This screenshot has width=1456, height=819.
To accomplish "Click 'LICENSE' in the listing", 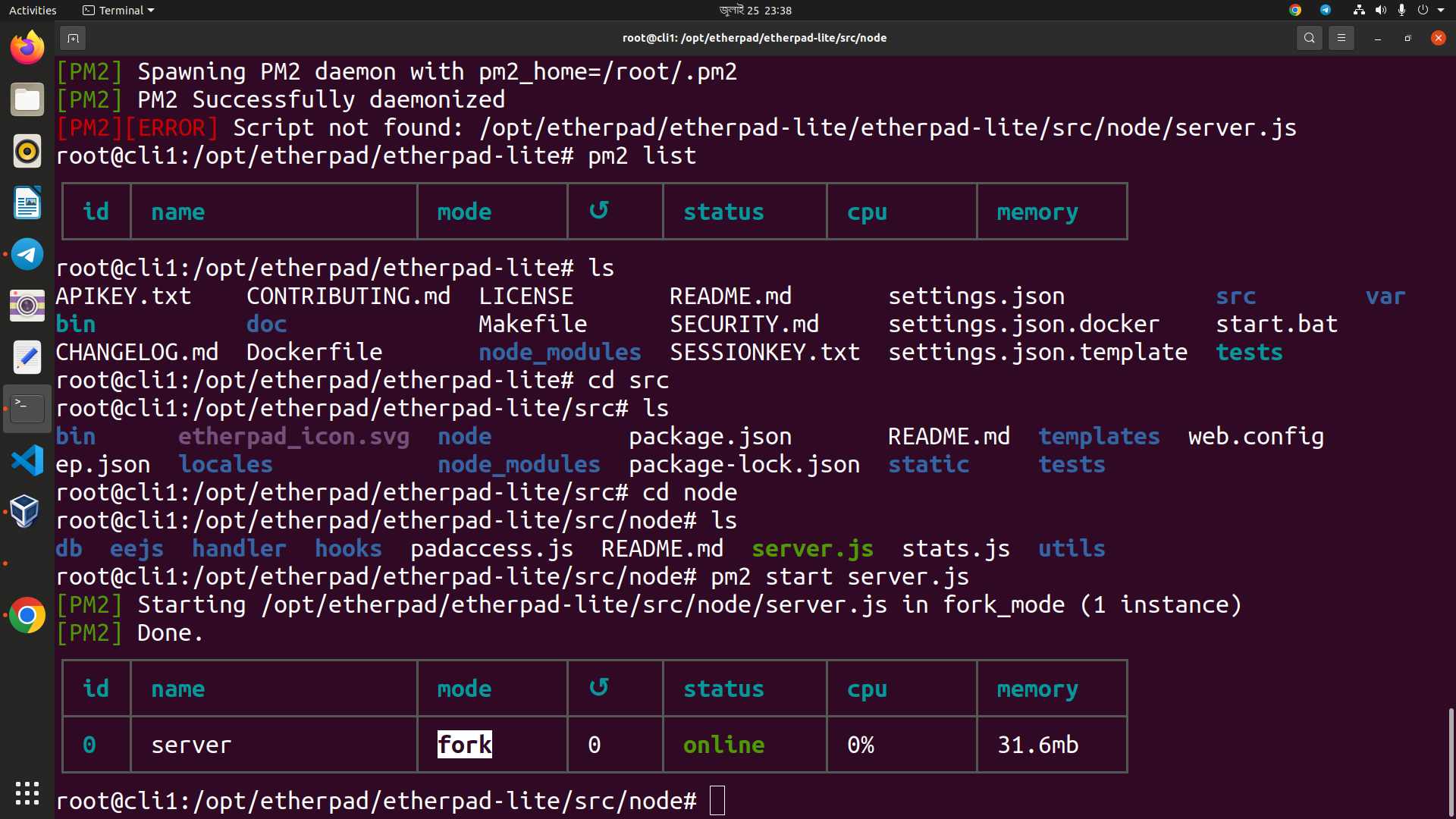I will pyautogui.click(x=526, y=296).
